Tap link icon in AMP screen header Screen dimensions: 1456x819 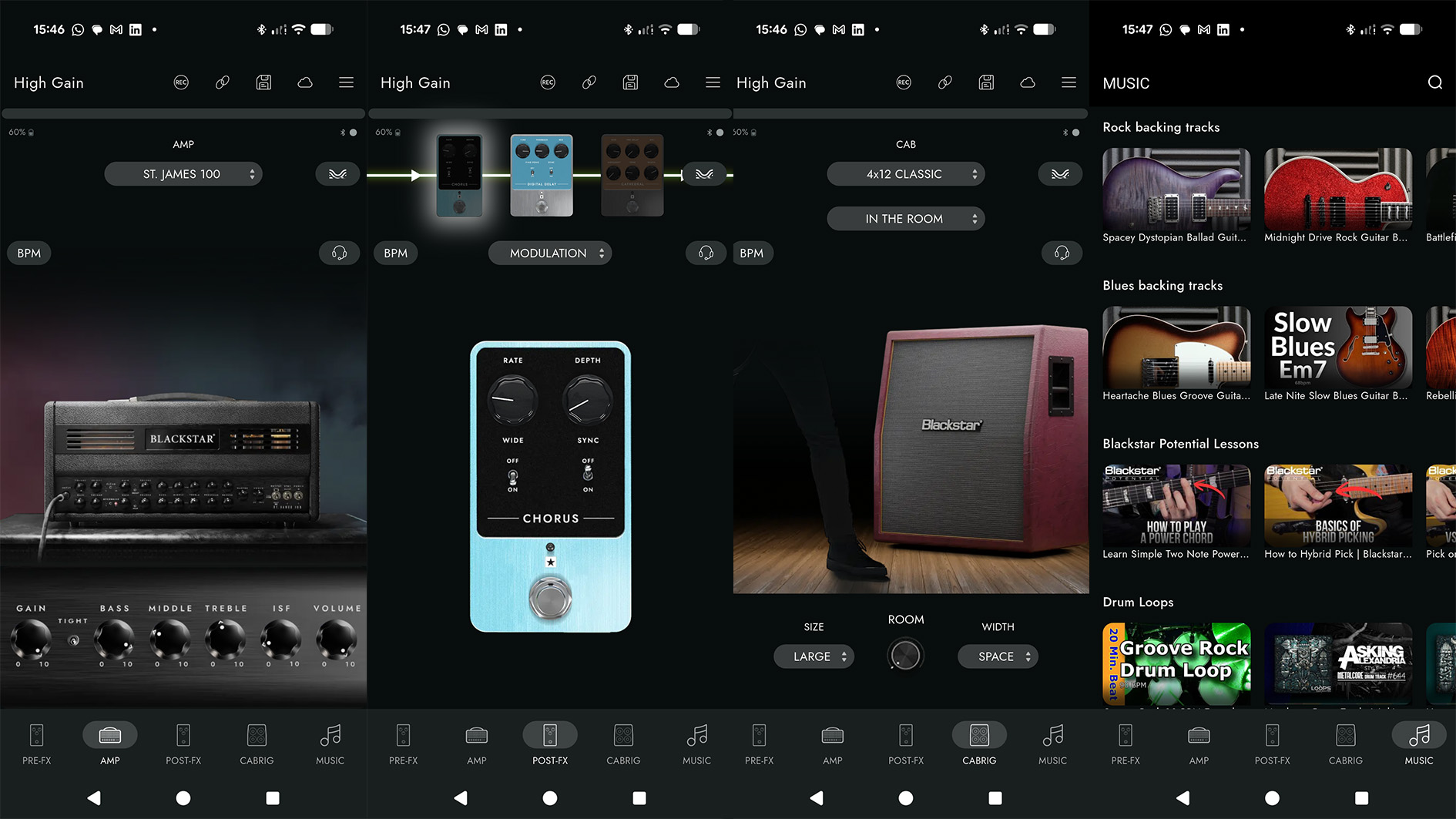[223, 82]
